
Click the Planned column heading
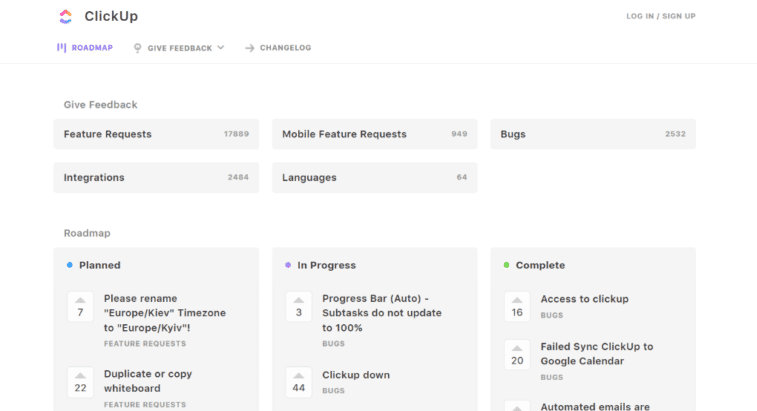click(x=99, y=265)
